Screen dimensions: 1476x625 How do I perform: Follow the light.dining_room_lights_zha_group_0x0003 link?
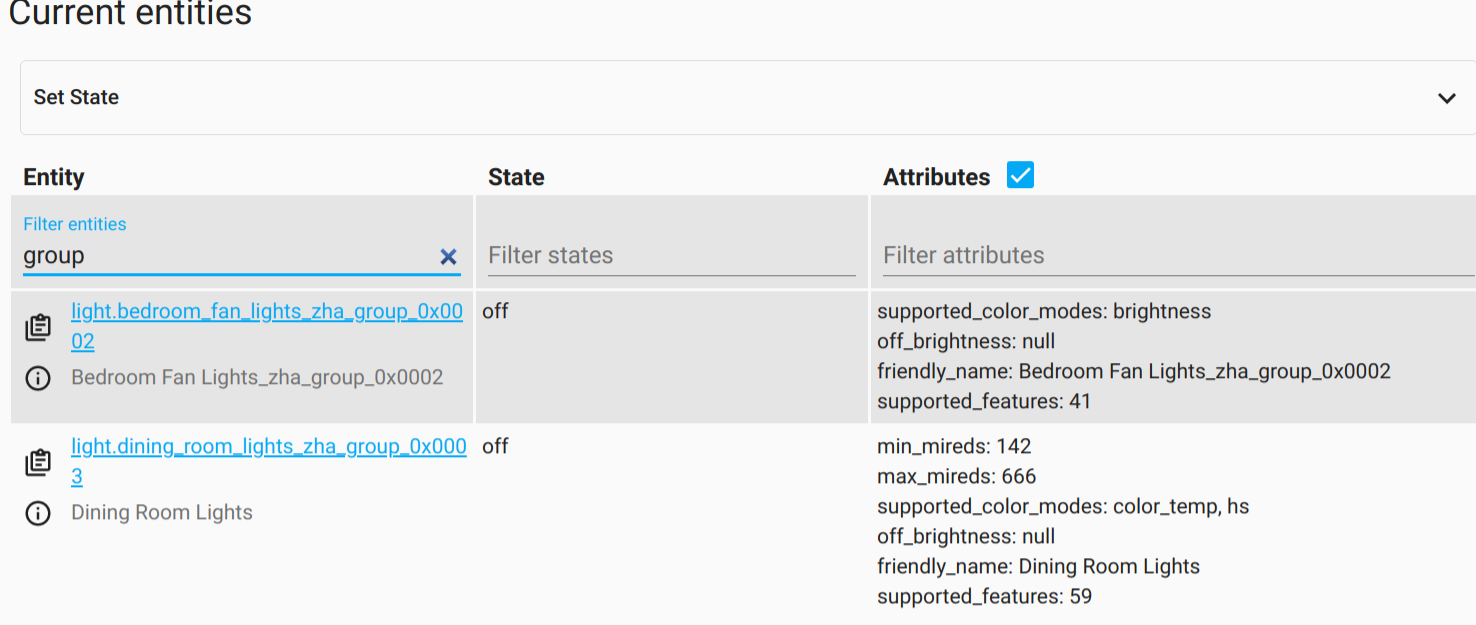pos(269,446)
